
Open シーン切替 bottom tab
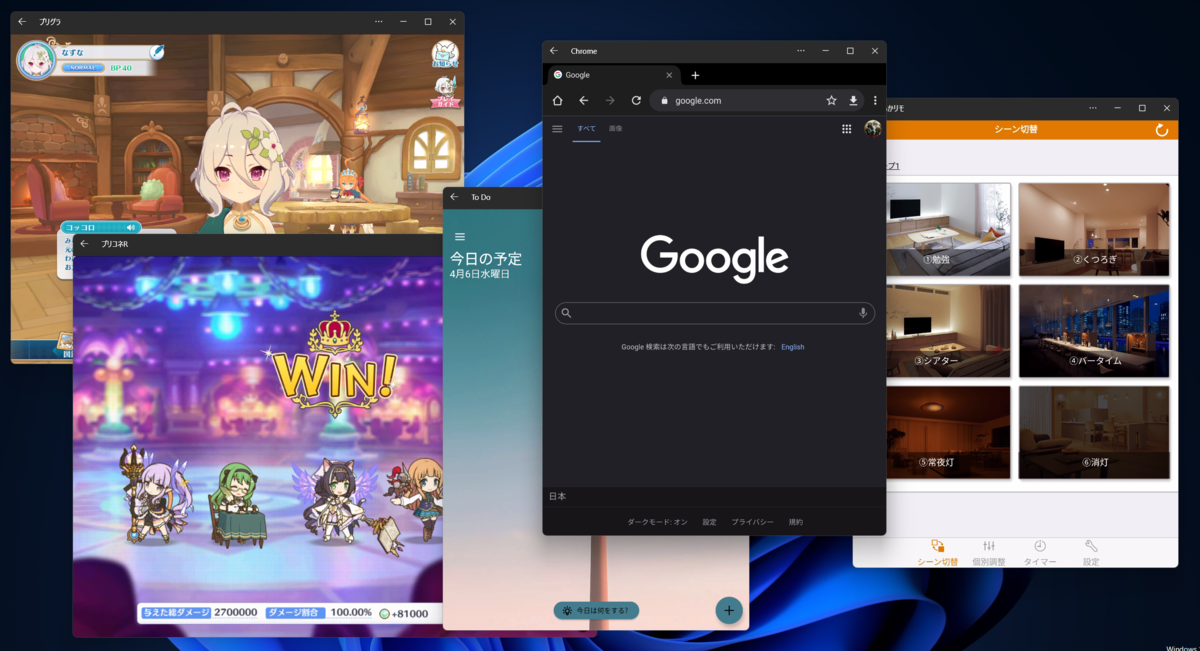click(937, 553)
